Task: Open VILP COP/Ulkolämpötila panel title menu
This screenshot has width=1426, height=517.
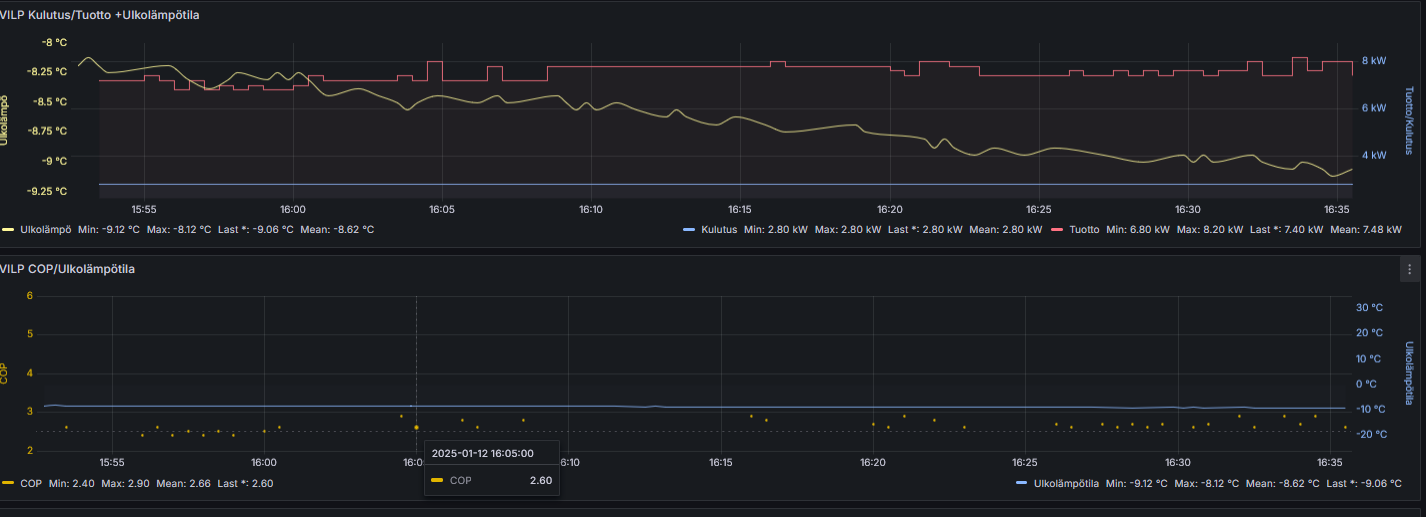Action: tap(68, 269)
